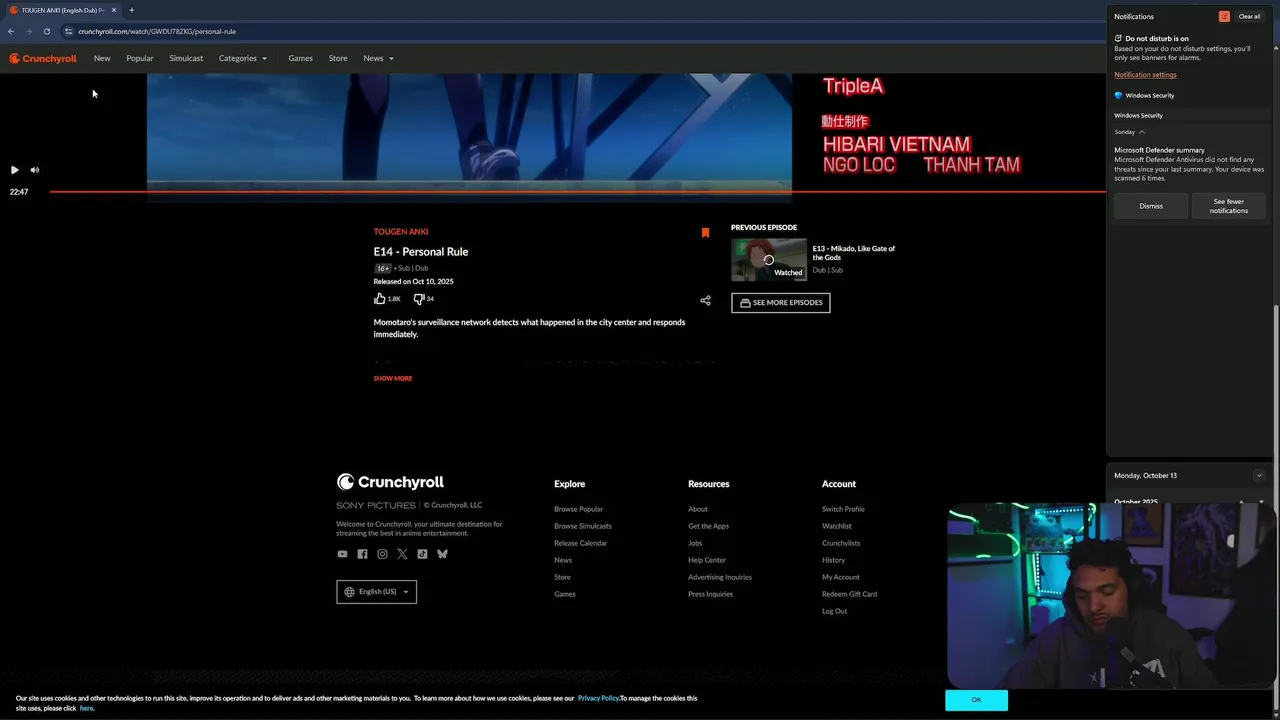1280x720 pixels.
Task: Open the Crunchyroll home logo in the header
Action: coord(43,58)
